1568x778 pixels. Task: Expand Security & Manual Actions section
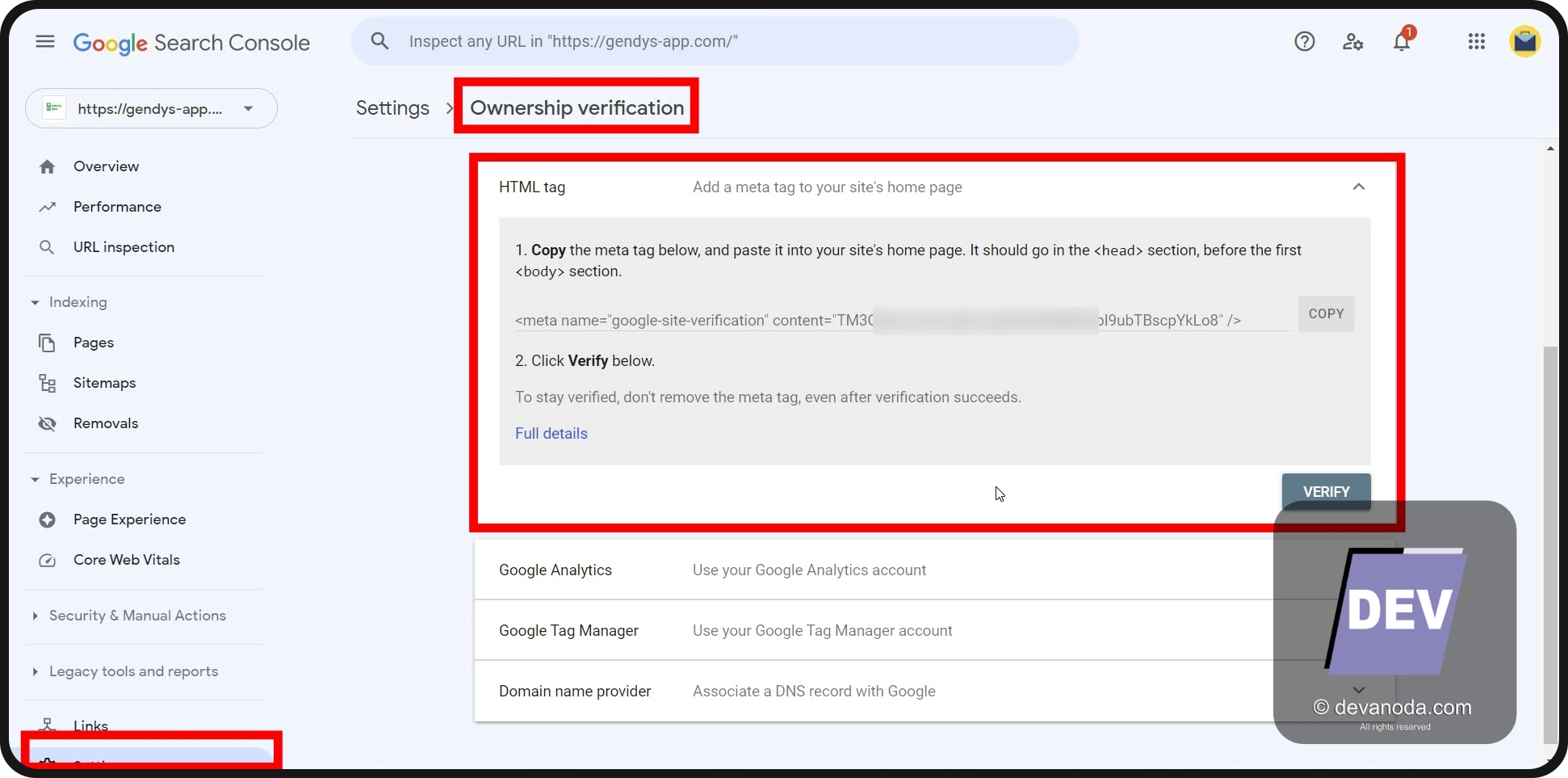(35, 616)
